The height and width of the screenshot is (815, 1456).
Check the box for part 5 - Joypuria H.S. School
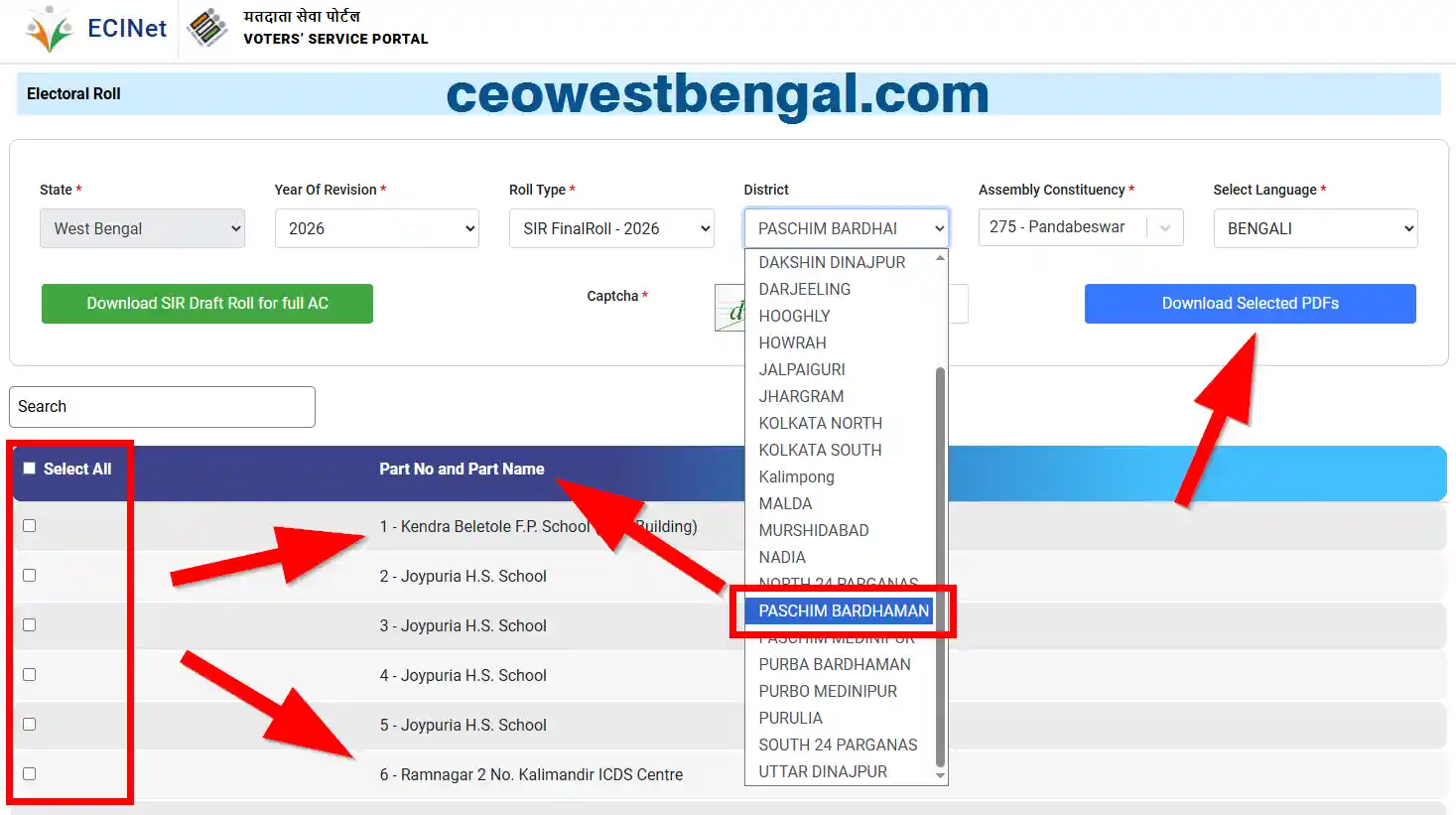[30, 725]
